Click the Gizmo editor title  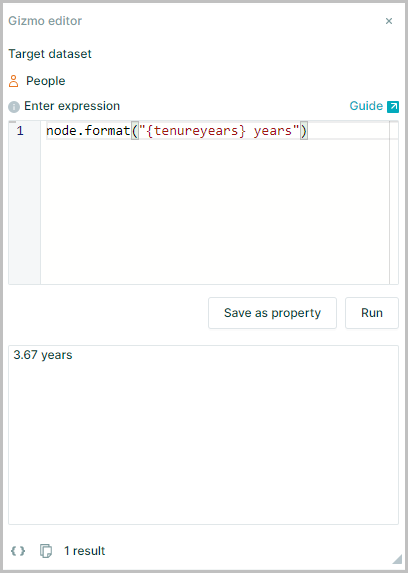click(x=45, y=21)
